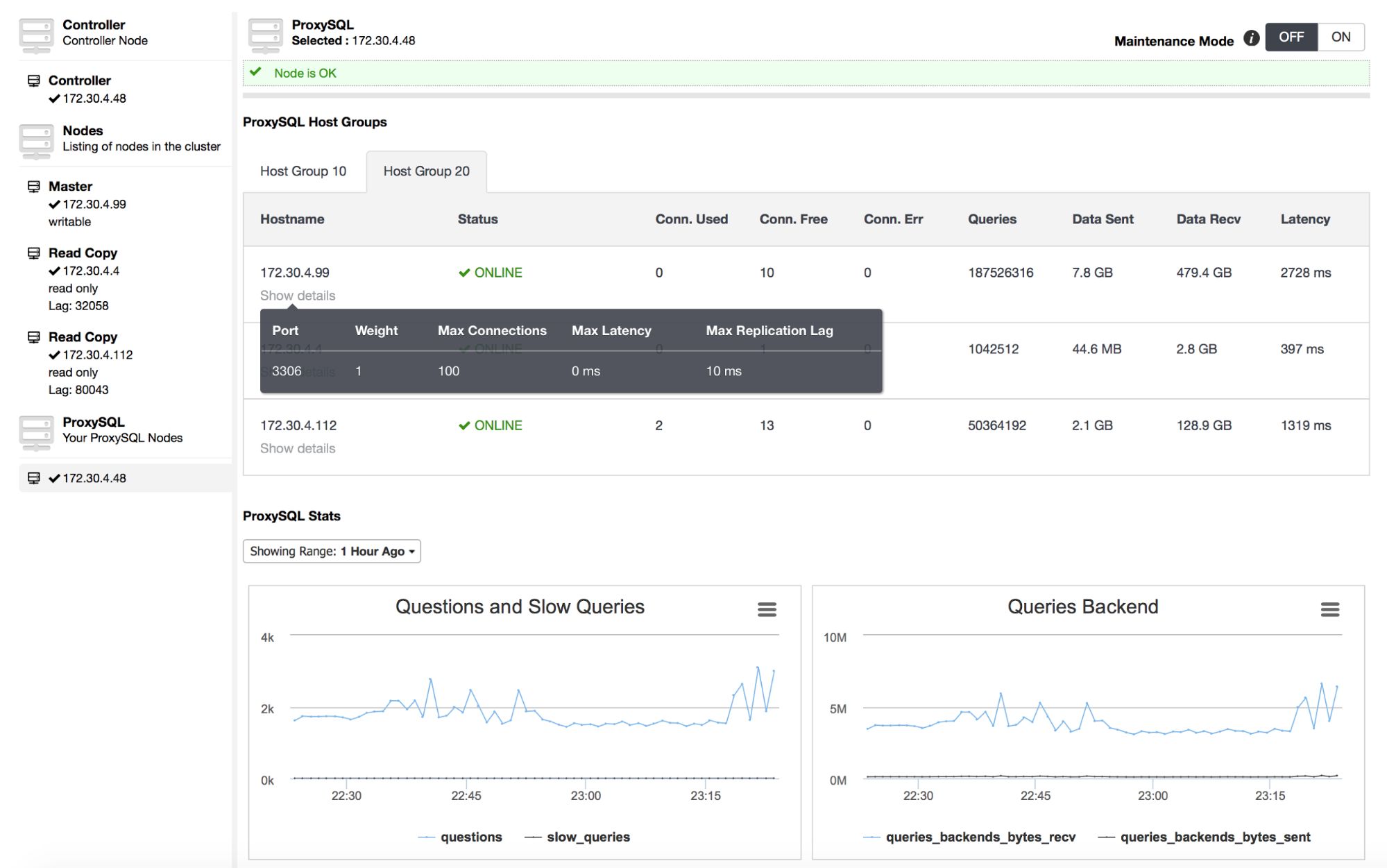The image size is (1387, 868).
Task: Select Read Copy node 172.30.4.112
Action: pos(91,355)
